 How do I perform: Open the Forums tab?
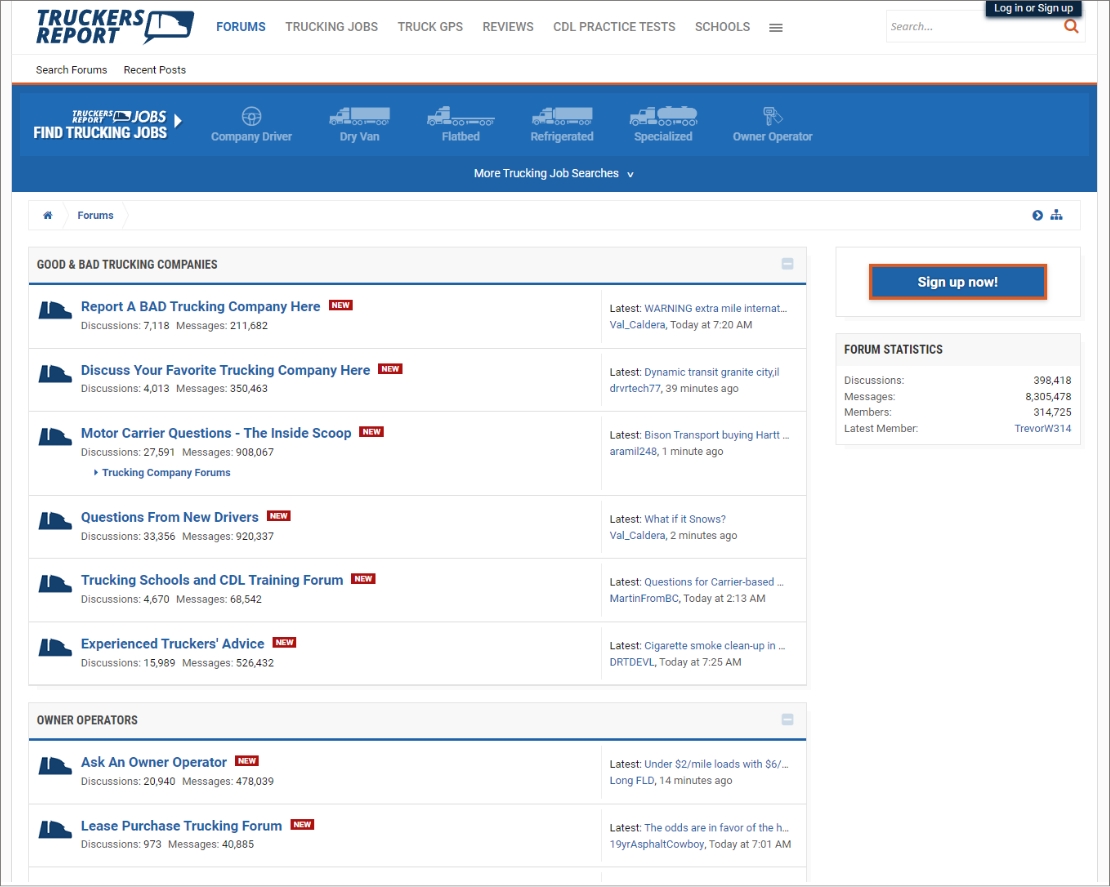(x=241, y=27)
